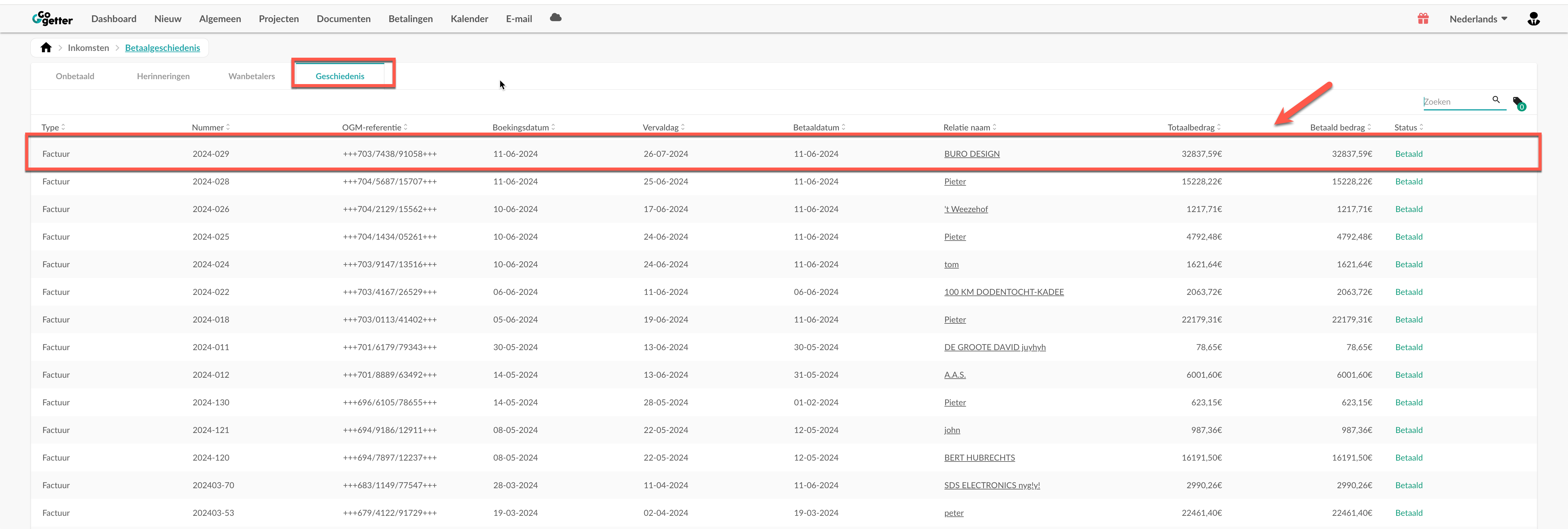Open the Documenten menu
This screenshot has height=529, width=1568.
point(343,19)
